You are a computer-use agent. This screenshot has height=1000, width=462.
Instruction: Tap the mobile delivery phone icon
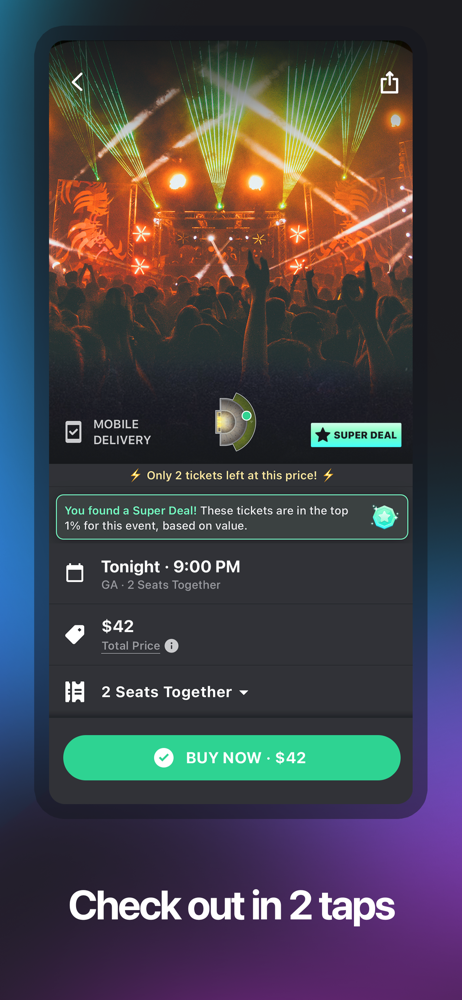point(73,432)
